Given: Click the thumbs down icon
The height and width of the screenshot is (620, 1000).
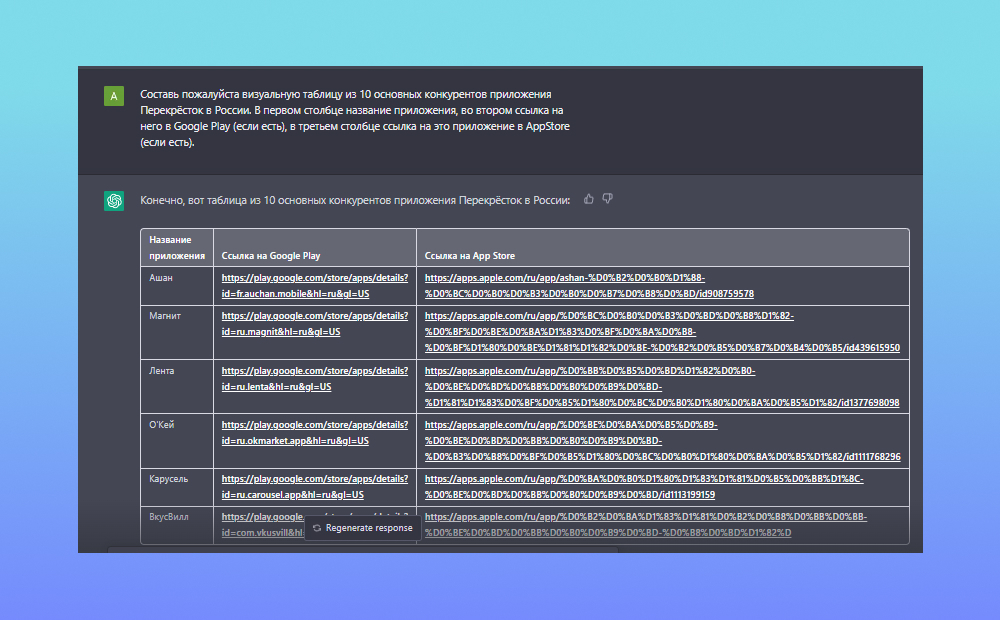Looking at the screenshot, I should coord(608,199).
